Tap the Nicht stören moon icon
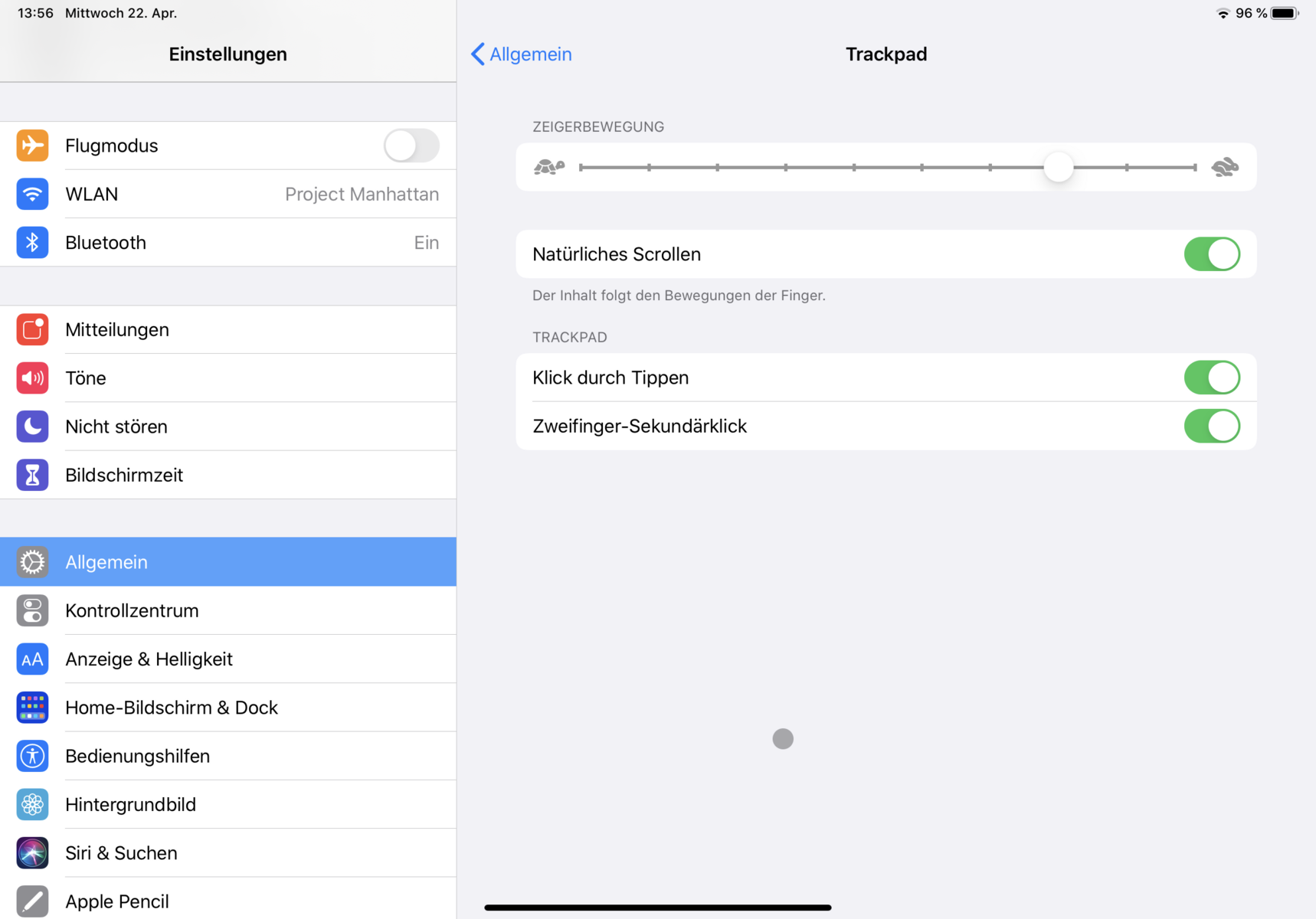The width and height of the screenshot is (1316, 919). point(32,427)
